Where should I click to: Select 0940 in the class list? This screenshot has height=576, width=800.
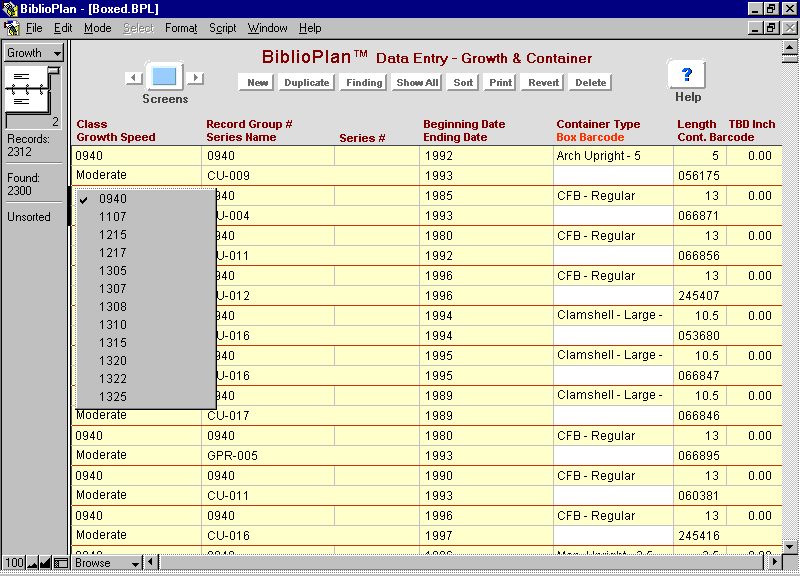(x=146, y=199)
